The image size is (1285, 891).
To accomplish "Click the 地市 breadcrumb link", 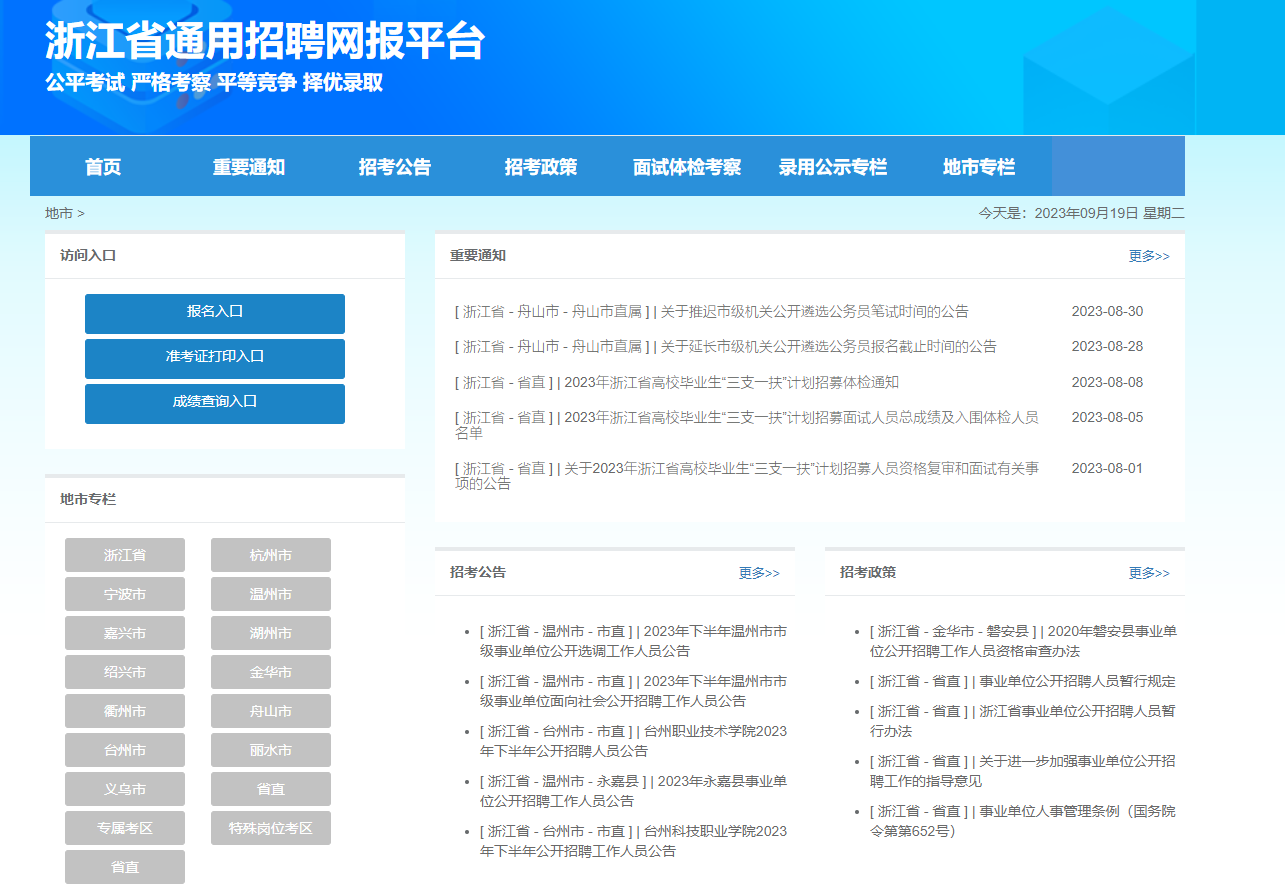I will (50, 212).
